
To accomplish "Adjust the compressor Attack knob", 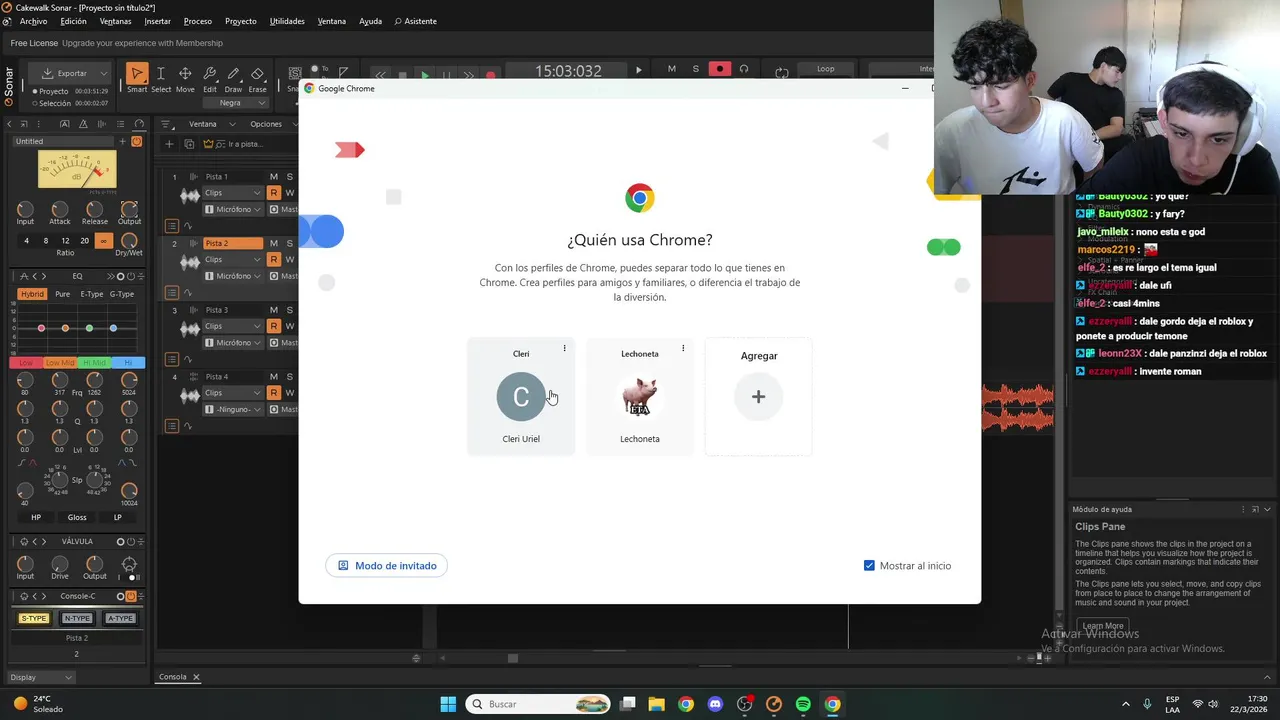I will 60,209.
